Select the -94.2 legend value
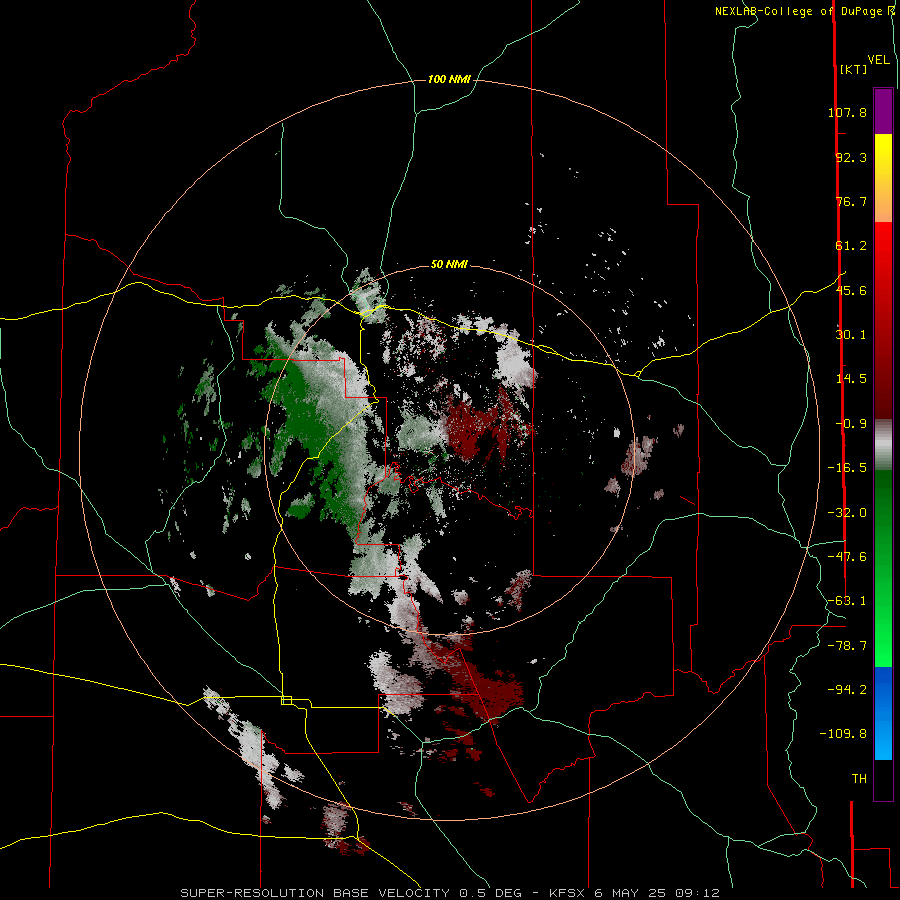Viewport: 900px width, 900px height. 847,690
